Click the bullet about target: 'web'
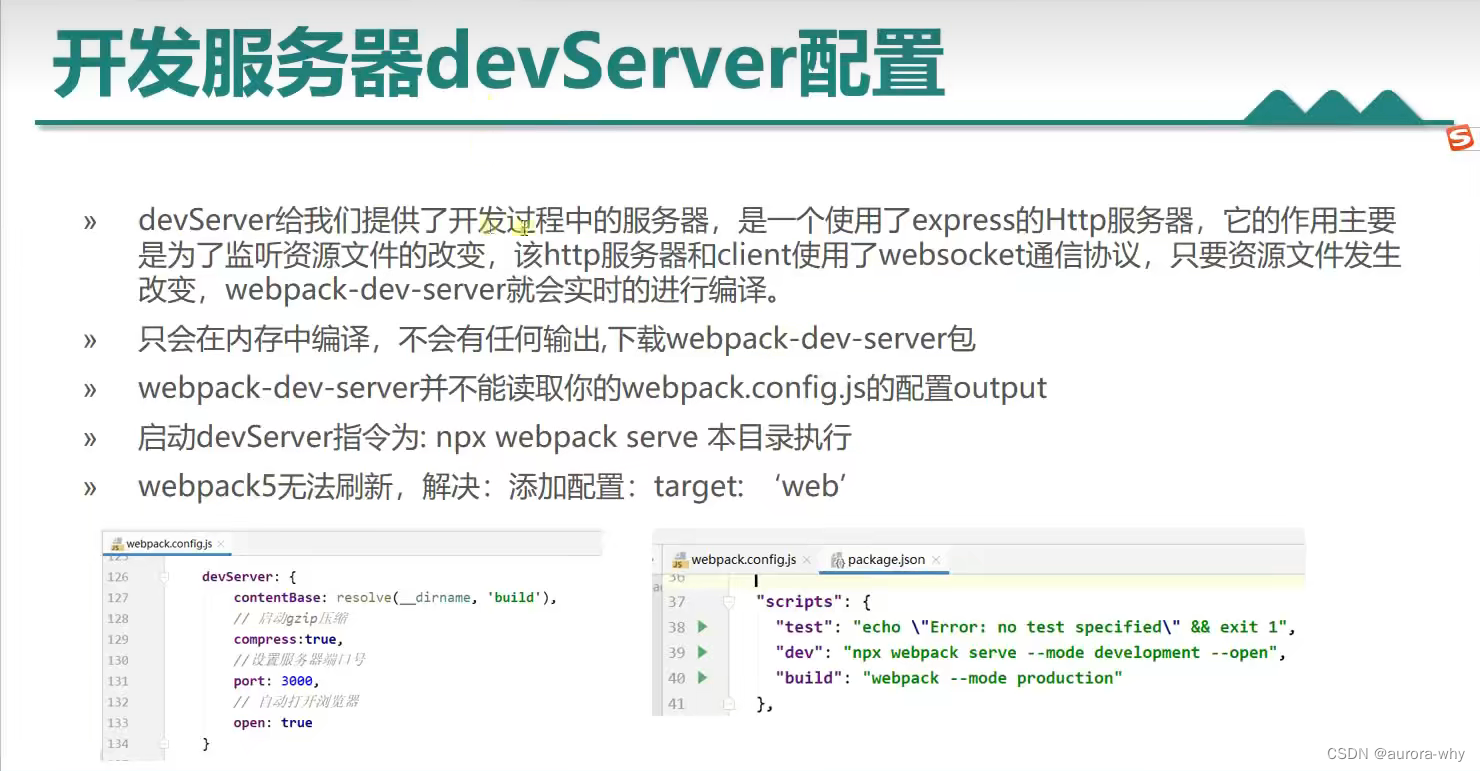Viewport: 1480px width, 771px height. point(493,486)
